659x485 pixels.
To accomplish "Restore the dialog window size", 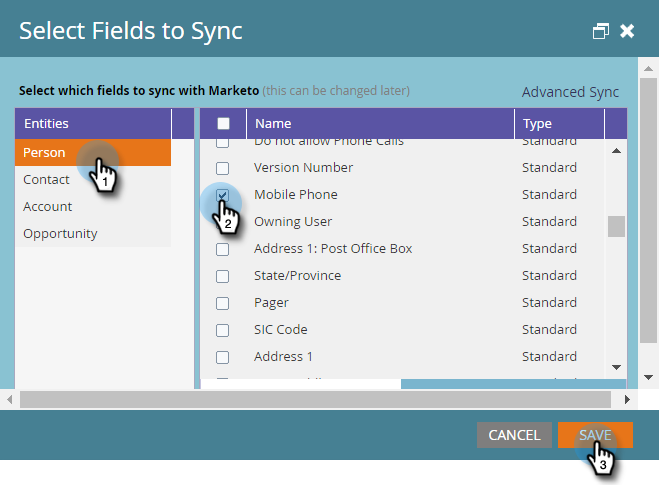I will point(600,31).
